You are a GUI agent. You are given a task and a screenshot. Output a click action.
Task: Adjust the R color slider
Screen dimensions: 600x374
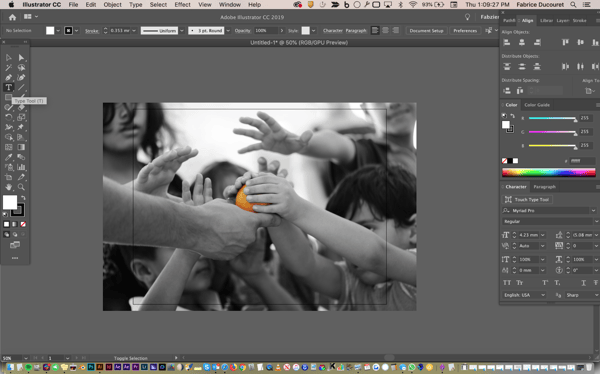pos(552,118)
